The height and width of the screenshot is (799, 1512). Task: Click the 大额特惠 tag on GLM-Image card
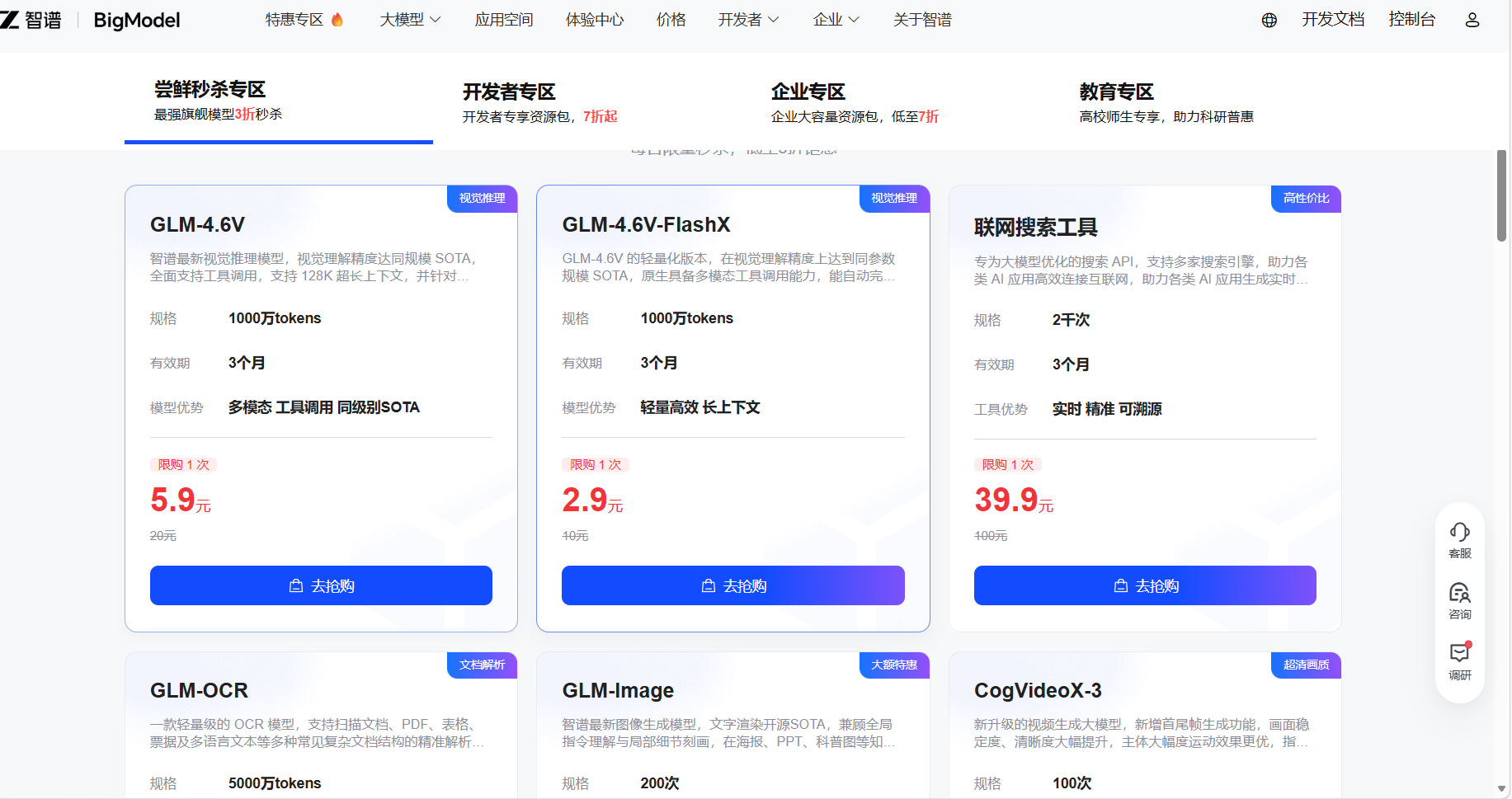click(x=894, y=665)
